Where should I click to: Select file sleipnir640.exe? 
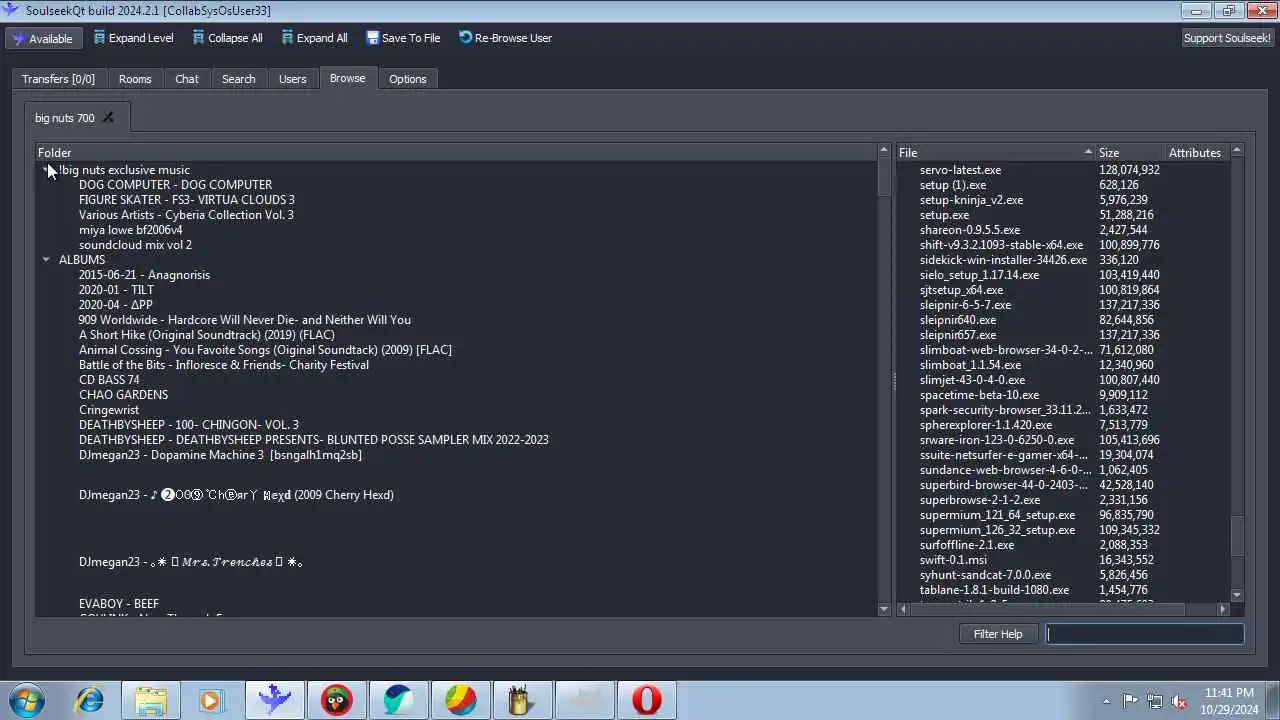[x=958, y=320]
